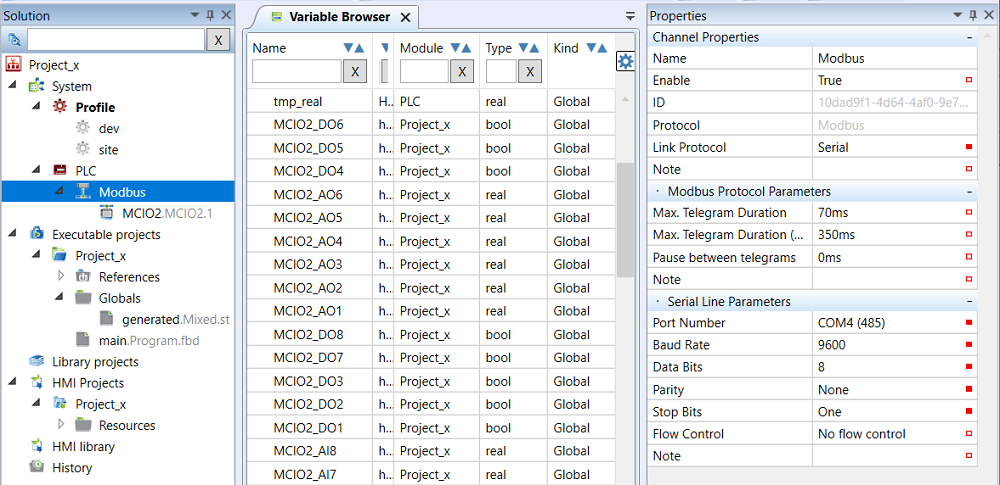The width and height of the screenshot is (1000, 485).
Task: Clear the Type column filter
Action: pos(529,71)
